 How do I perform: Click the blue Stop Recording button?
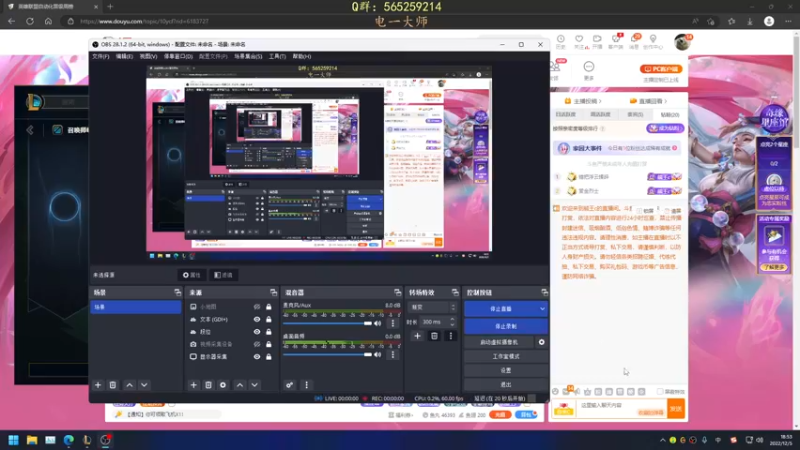[506, 326]
